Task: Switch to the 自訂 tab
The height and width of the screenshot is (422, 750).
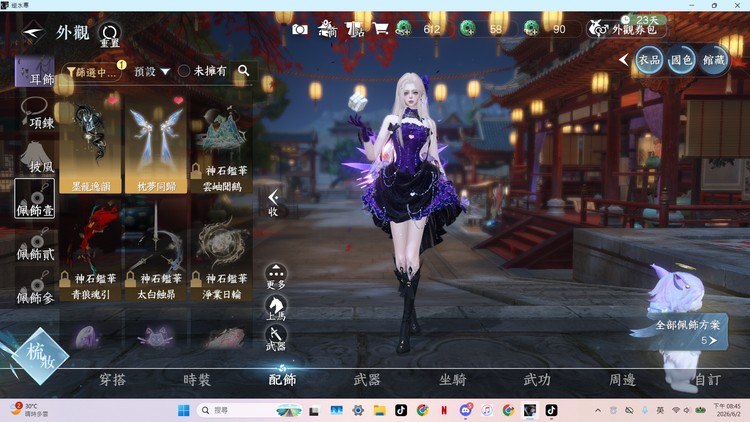Action: [707, 379]
